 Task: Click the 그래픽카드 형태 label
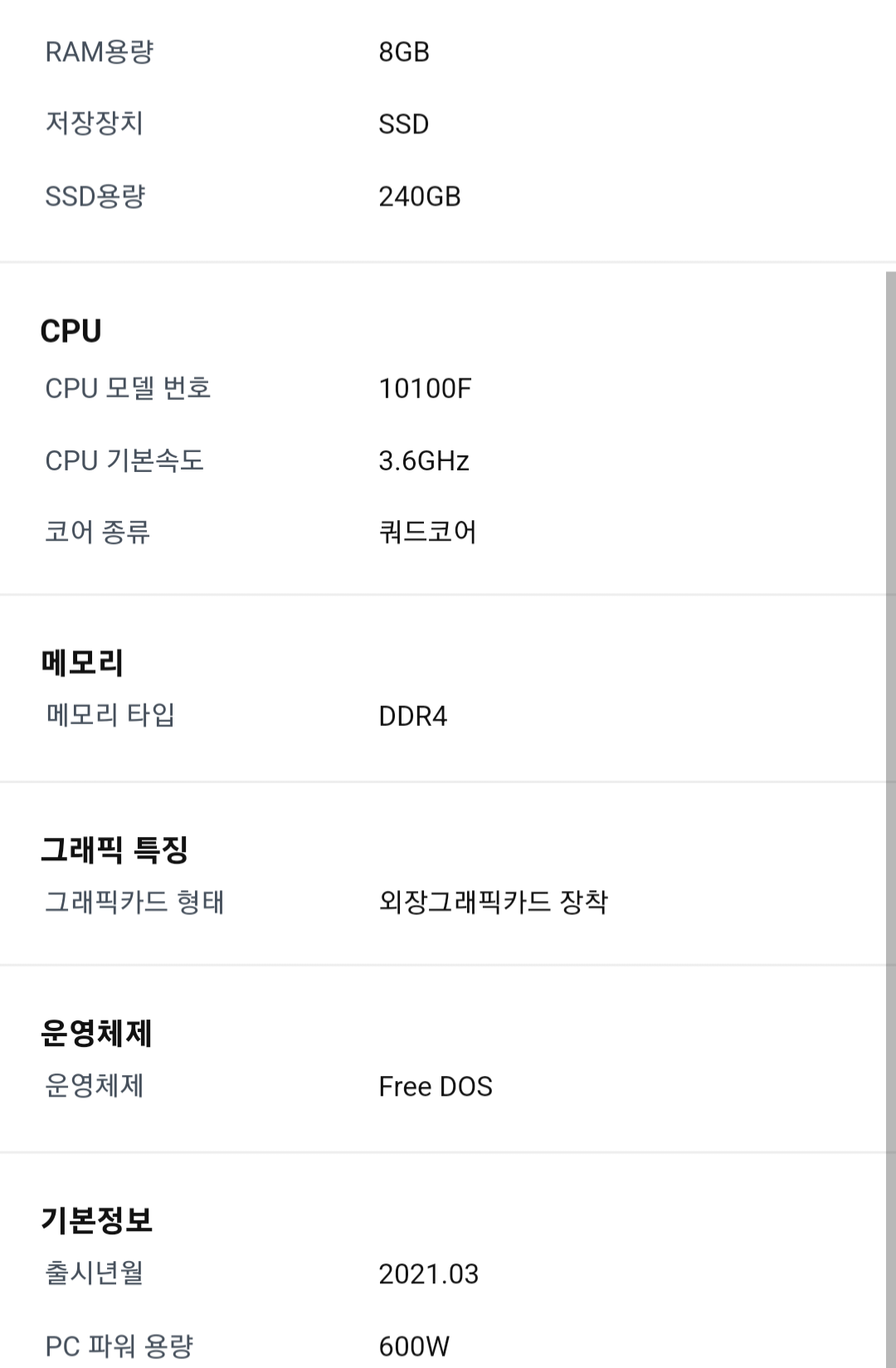[134, 902]
